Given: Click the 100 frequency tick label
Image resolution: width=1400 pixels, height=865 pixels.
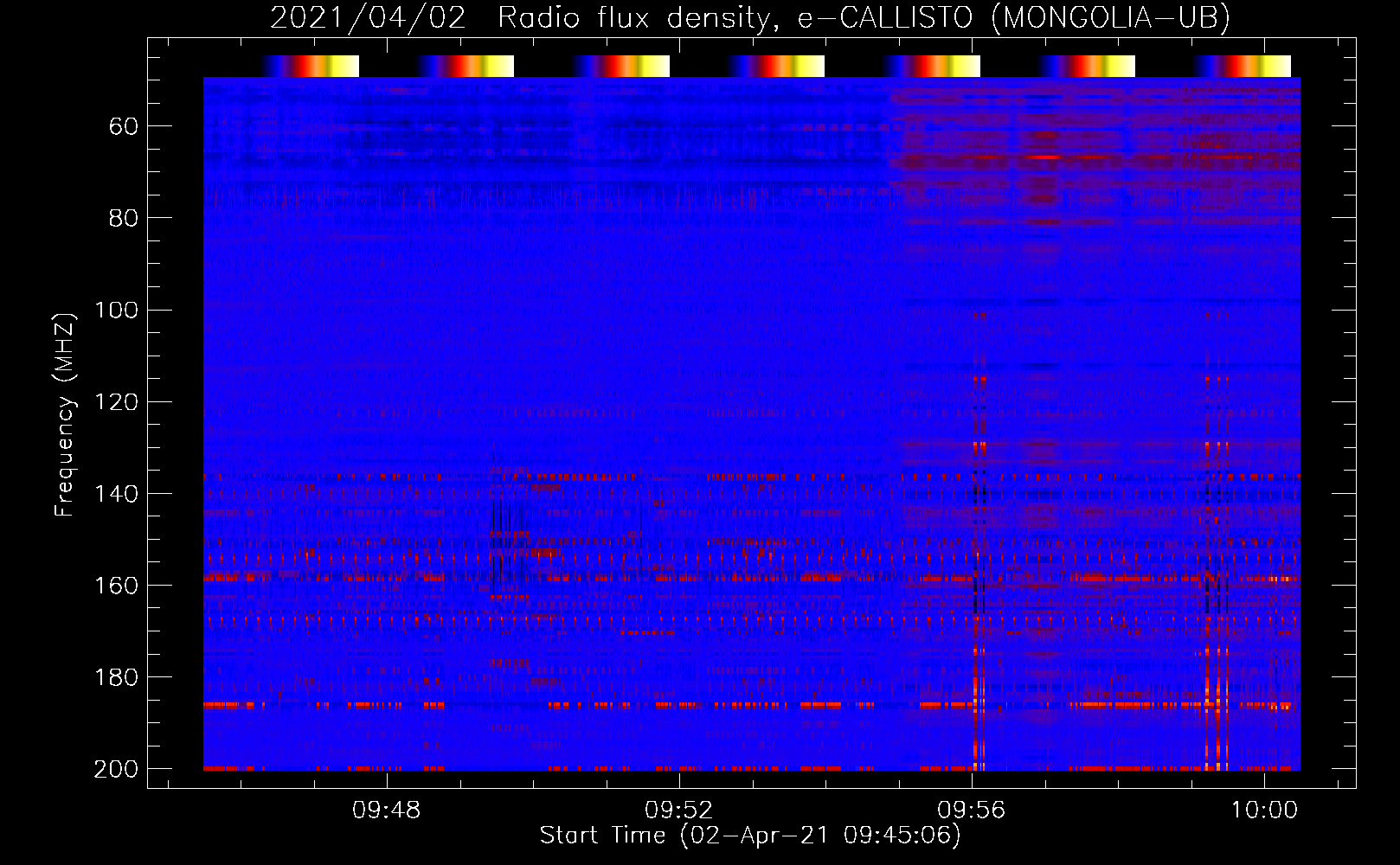Looking at the screenshot, I should pos(116,310).
